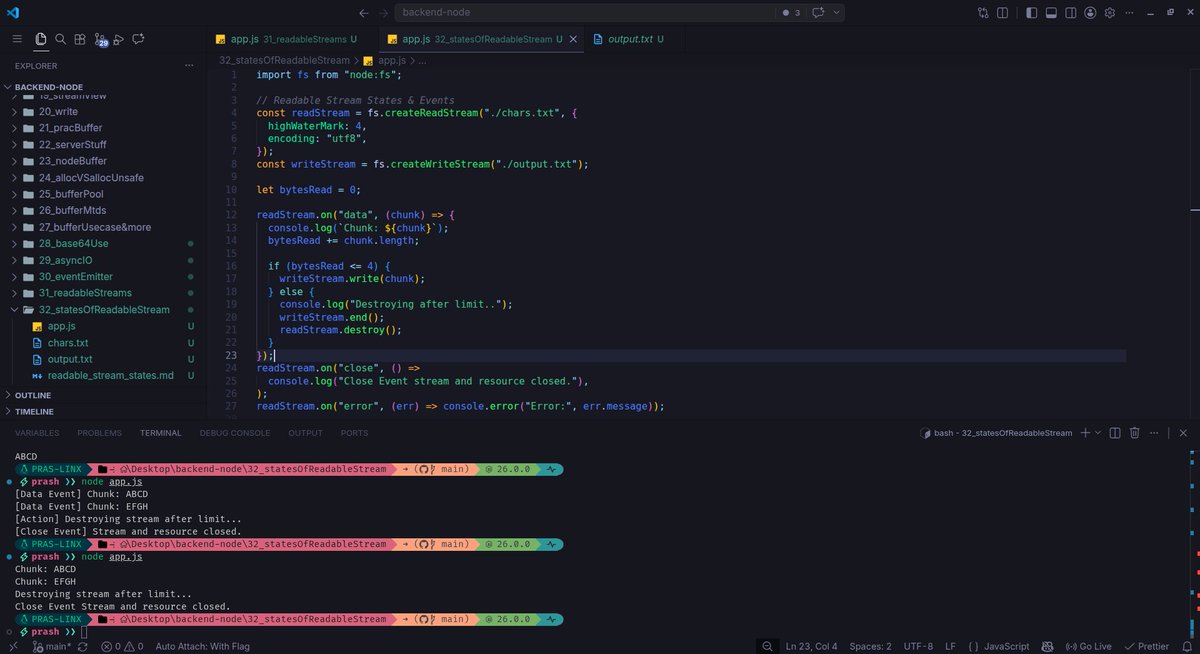Switch to the PROBLEMS panel tab
The width and height of the screenshot is (1200, 654).
(x=99, y=433)
